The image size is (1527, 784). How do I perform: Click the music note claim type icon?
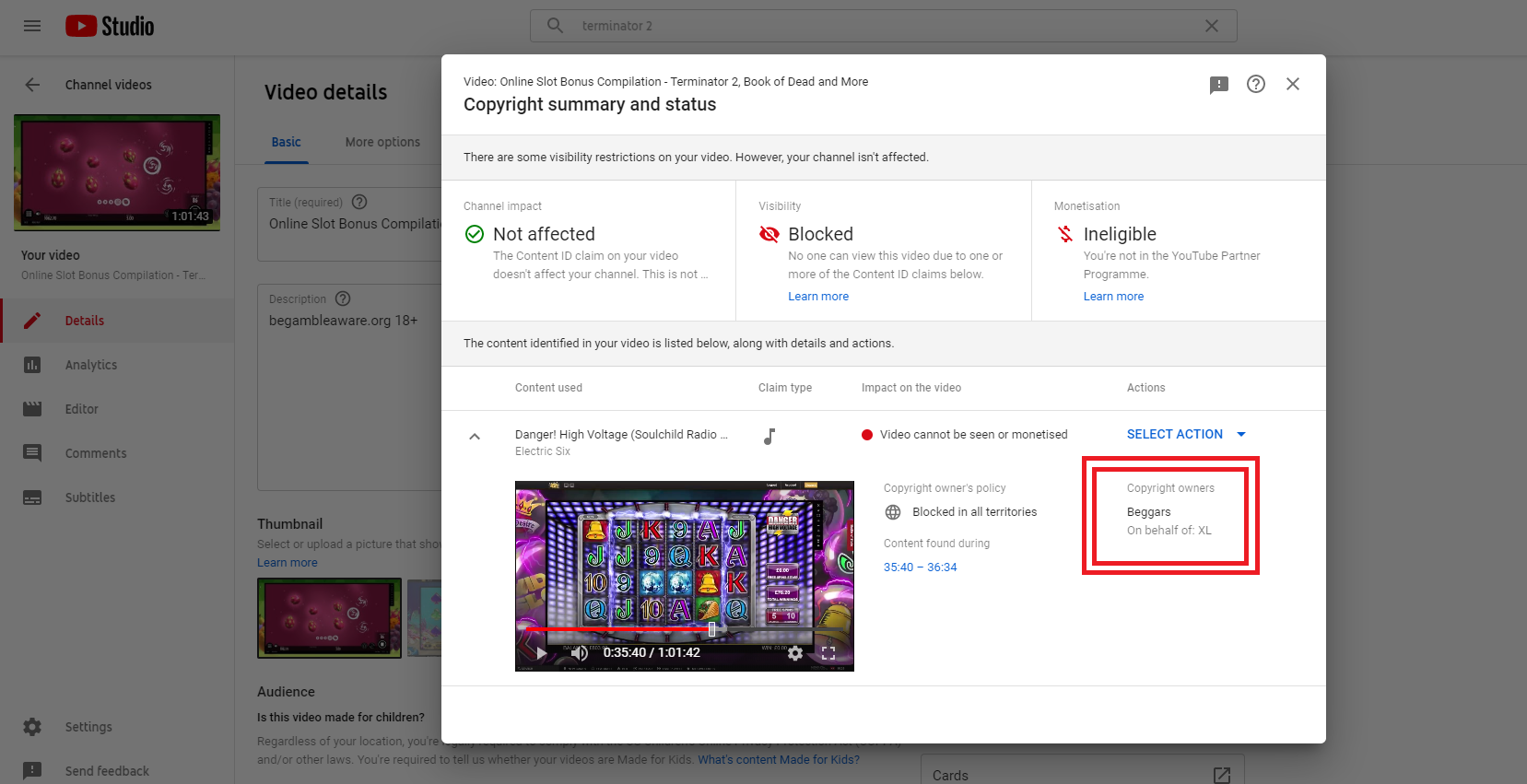[x=769, y=437]
